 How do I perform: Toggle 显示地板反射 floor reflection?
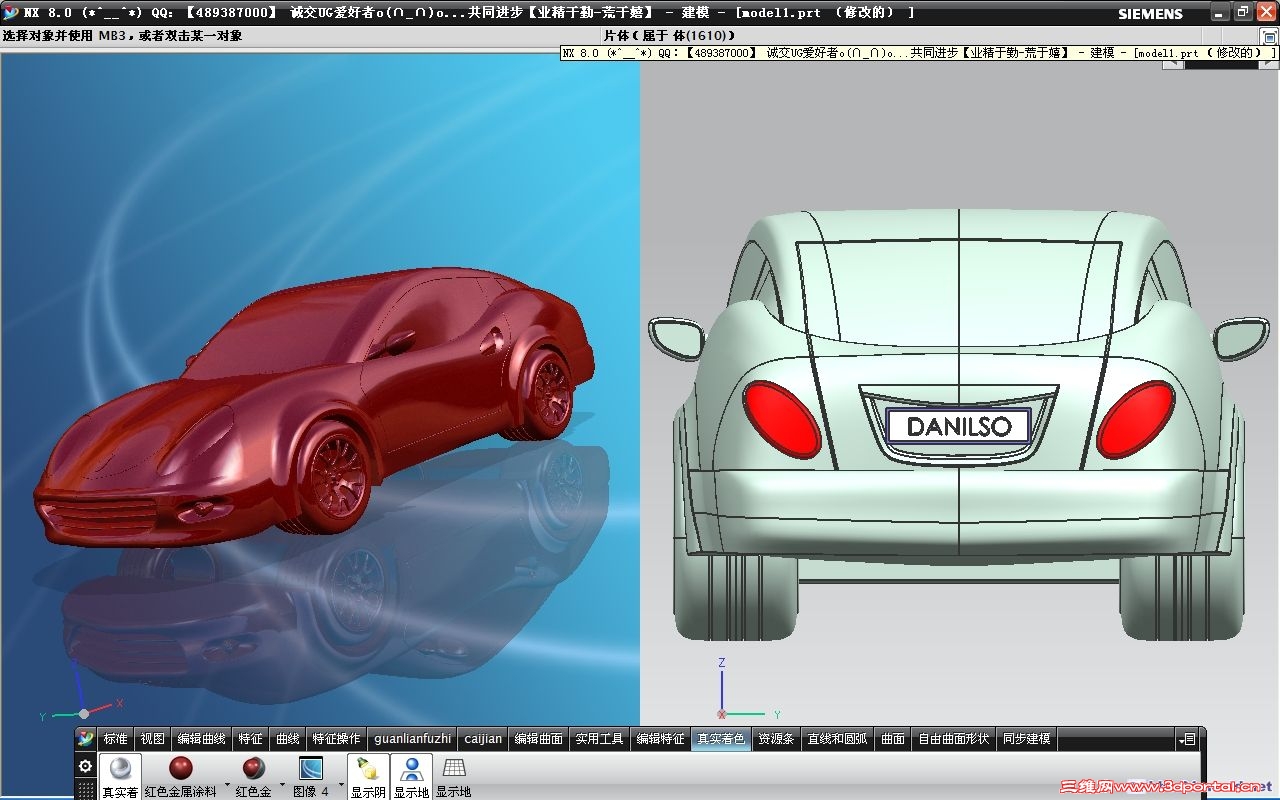click(411, 776)
